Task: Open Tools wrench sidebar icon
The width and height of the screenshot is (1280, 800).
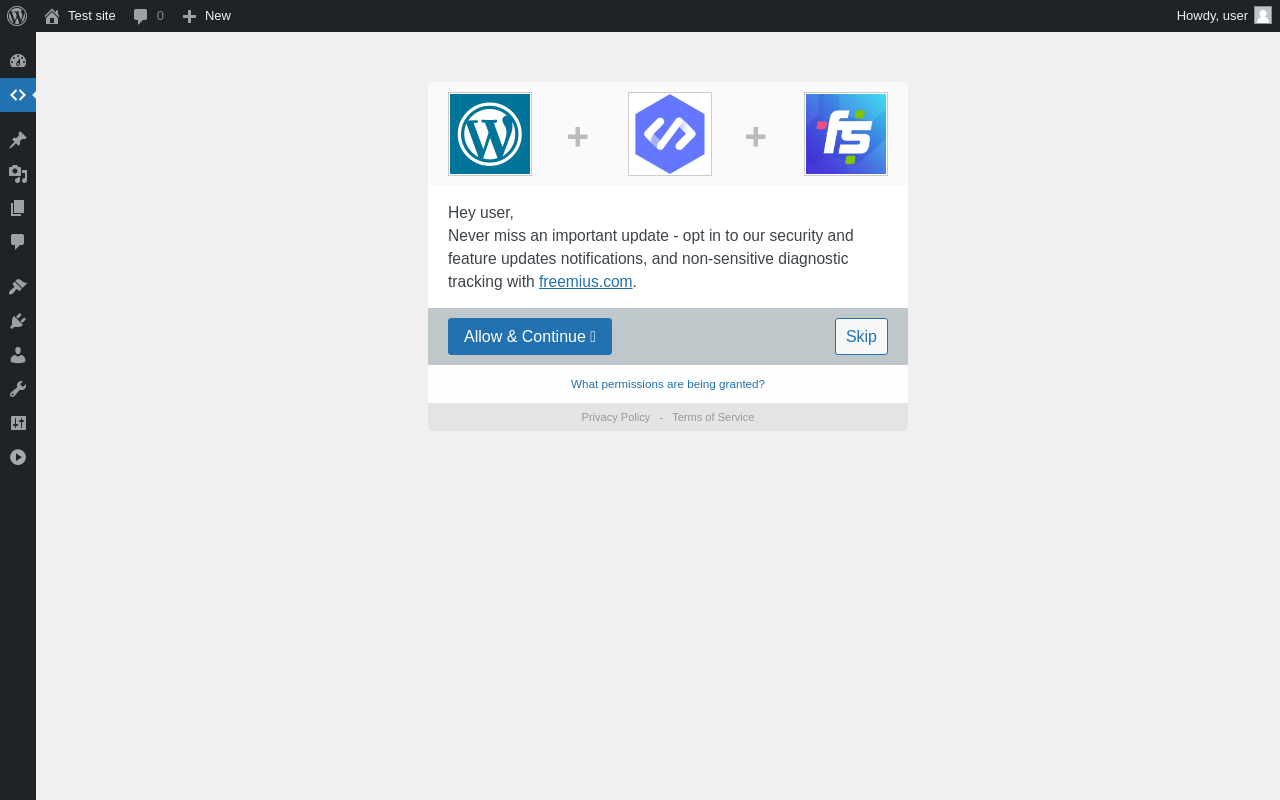Action: (18, 389)
